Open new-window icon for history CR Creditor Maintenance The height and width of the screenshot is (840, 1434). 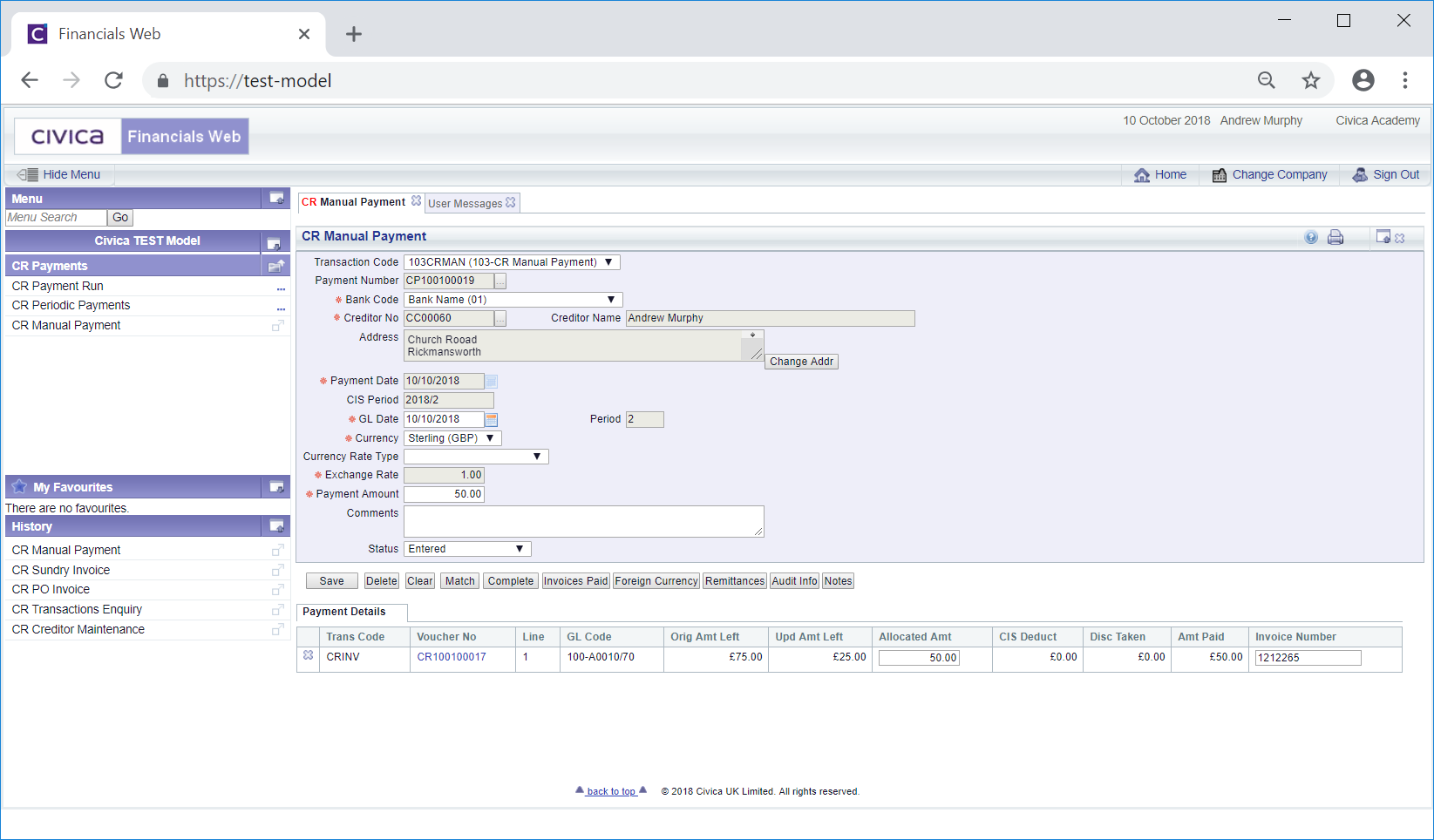[x=278, y=629]
